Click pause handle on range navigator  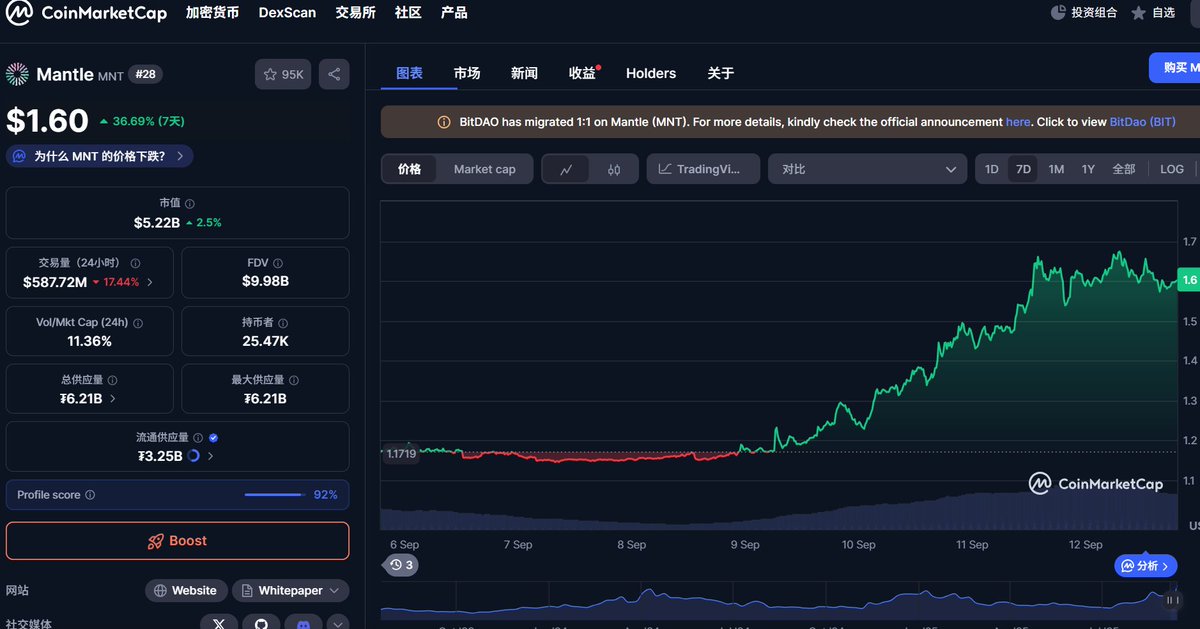1171,600
